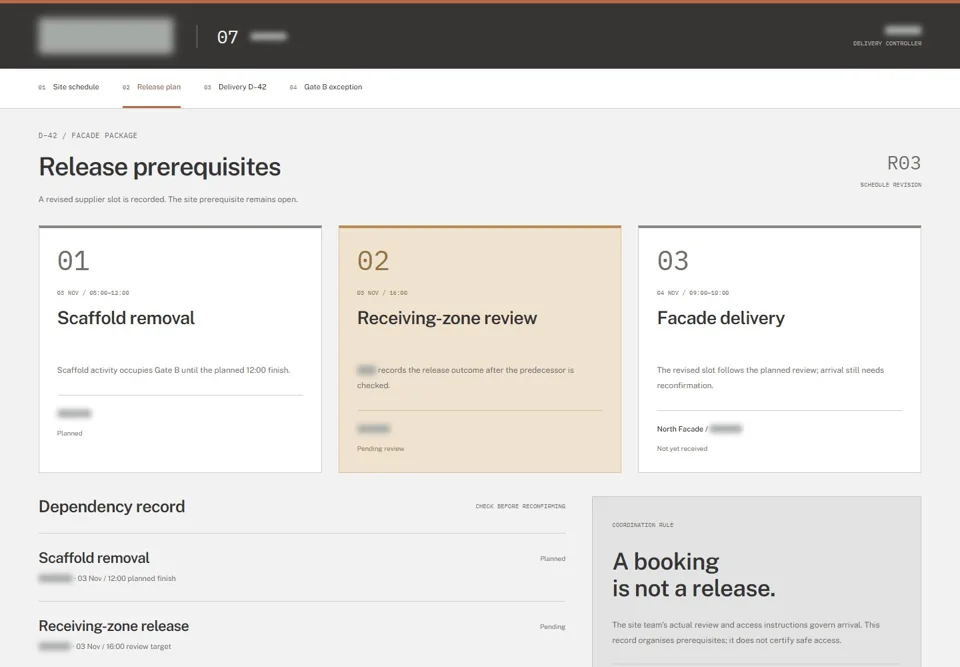Screen dimensions: 960x667
Task: Open the Site schedule tab
Action: point(69,87)
